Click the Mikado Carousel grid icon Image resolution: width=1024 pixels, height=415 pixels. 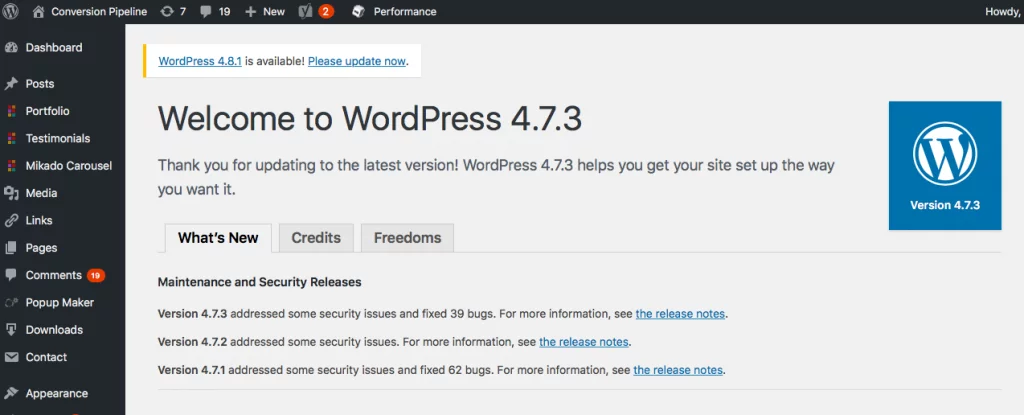click(x=11, y=166)
